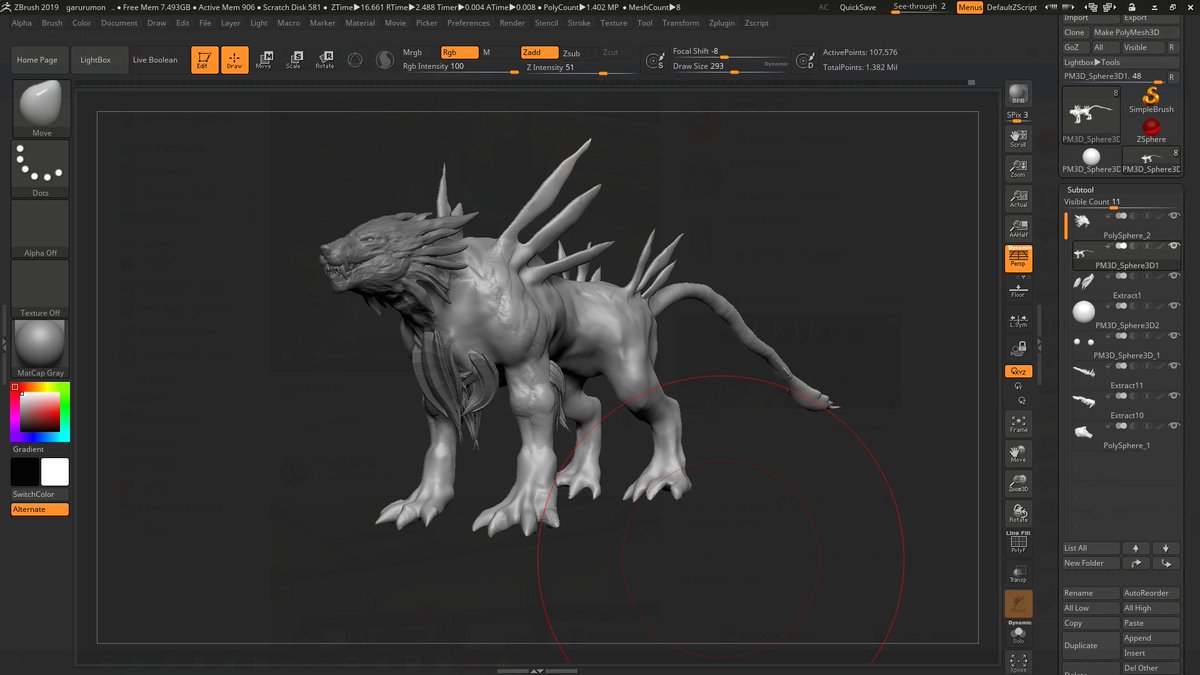Open the Stroke menu
Screen dimensions: 1200x675
click(x=579, y=22)
